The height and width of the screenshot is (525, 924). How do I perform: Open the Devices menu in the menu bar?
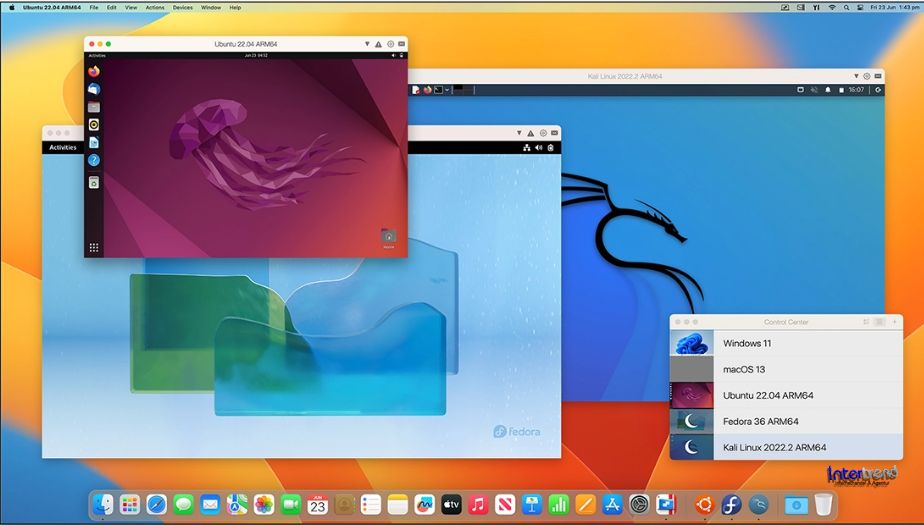pyautogui.click(x=182, y=7)
